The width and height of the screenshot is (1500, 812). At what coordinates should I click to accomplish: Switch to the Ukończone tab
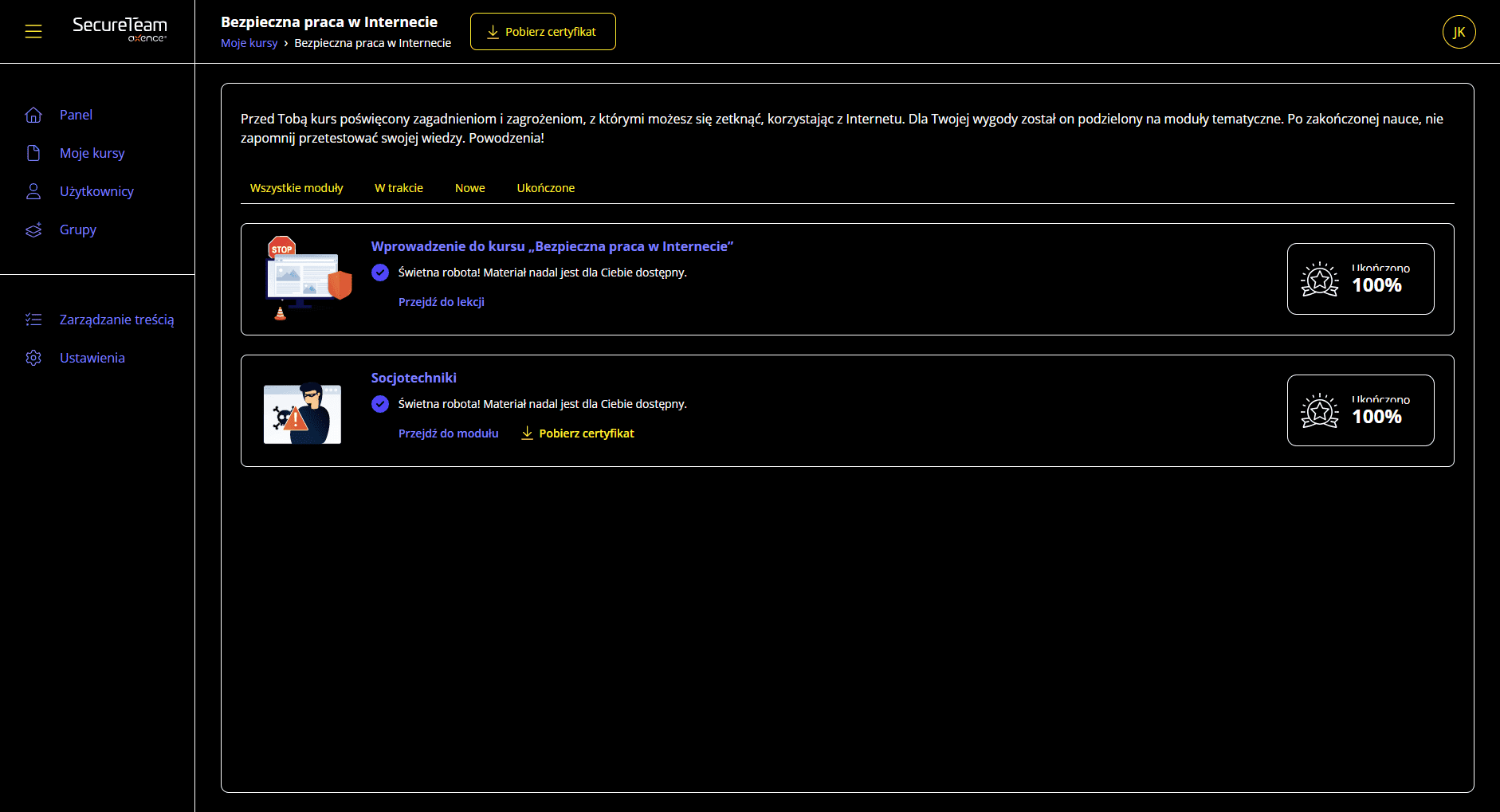coord(545,188)
